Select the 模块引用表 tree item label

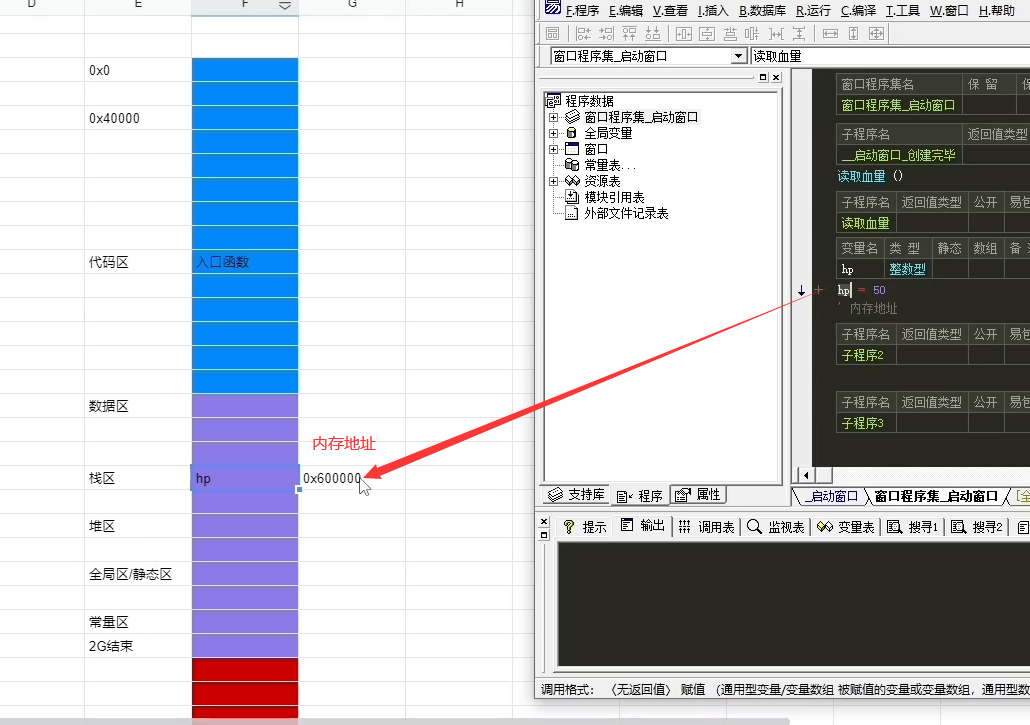(x=614, y=198)
